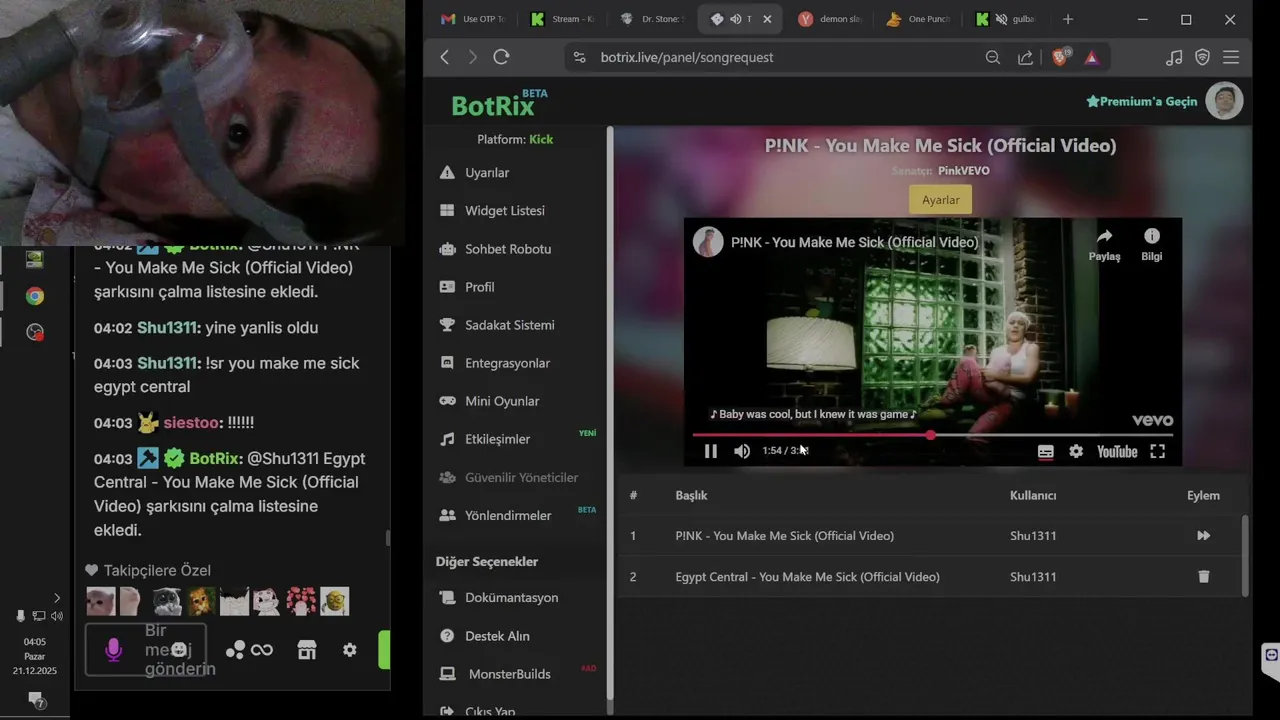Open the browser hamburger menu
1280x720 pixels.
[1231, 57]
